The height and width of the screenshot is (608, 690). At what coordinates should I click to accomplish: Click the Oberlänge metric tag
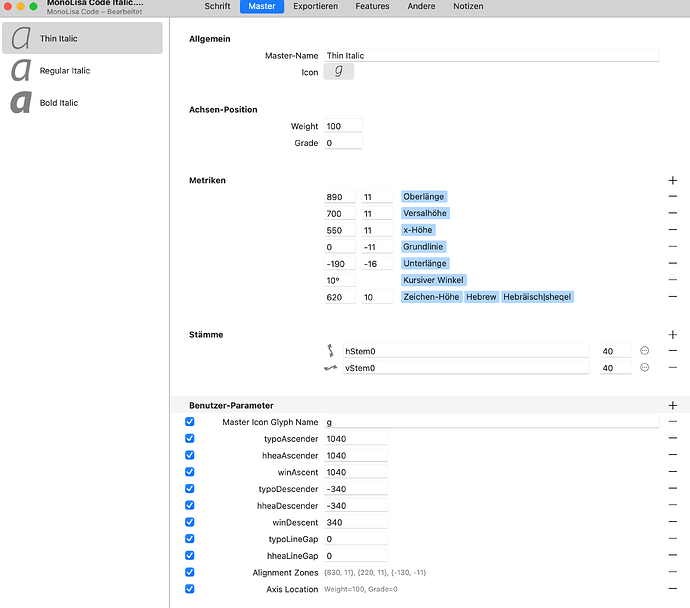click(424, 197)
